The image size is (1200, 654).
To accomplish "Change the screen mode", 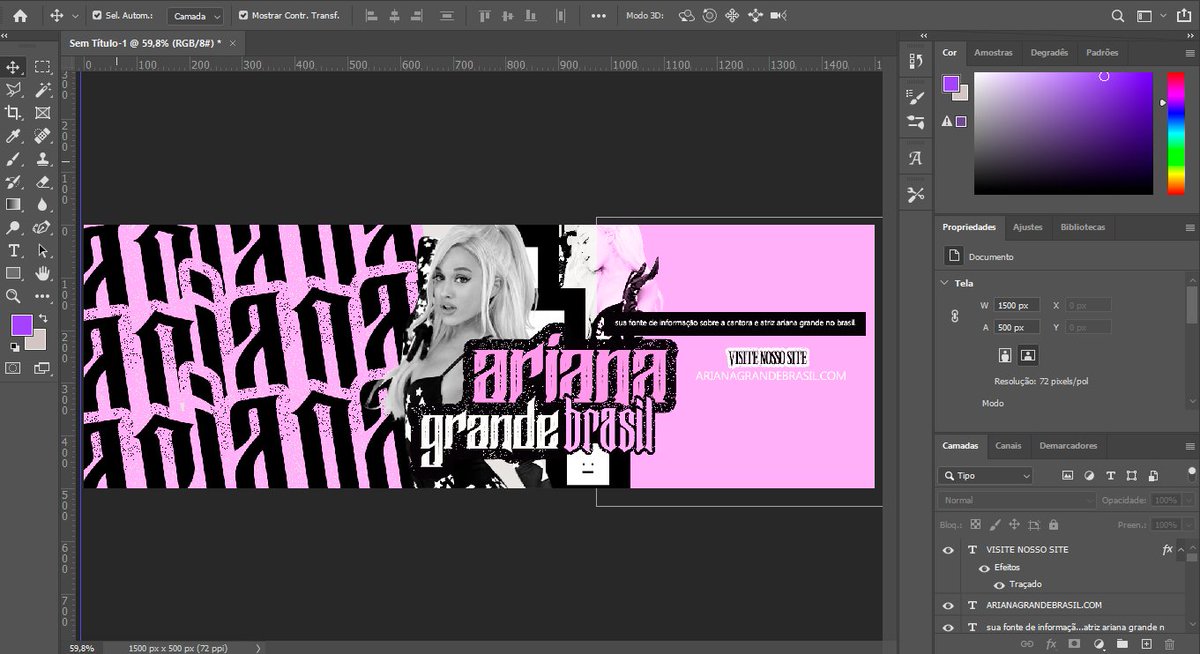I will 43,368.
